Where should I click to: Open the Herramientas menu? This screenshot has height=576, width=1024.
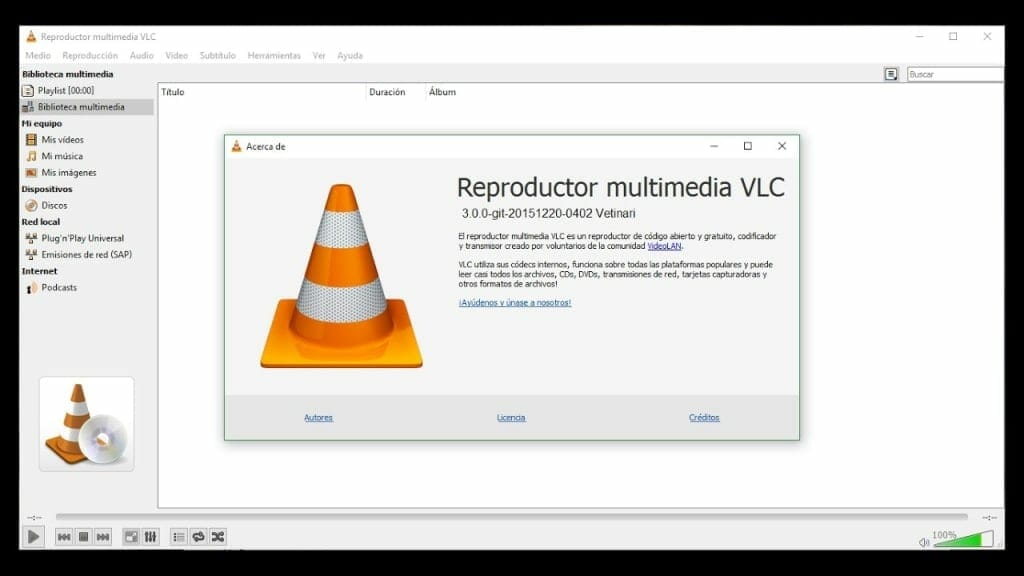click(x=274, y=56)
